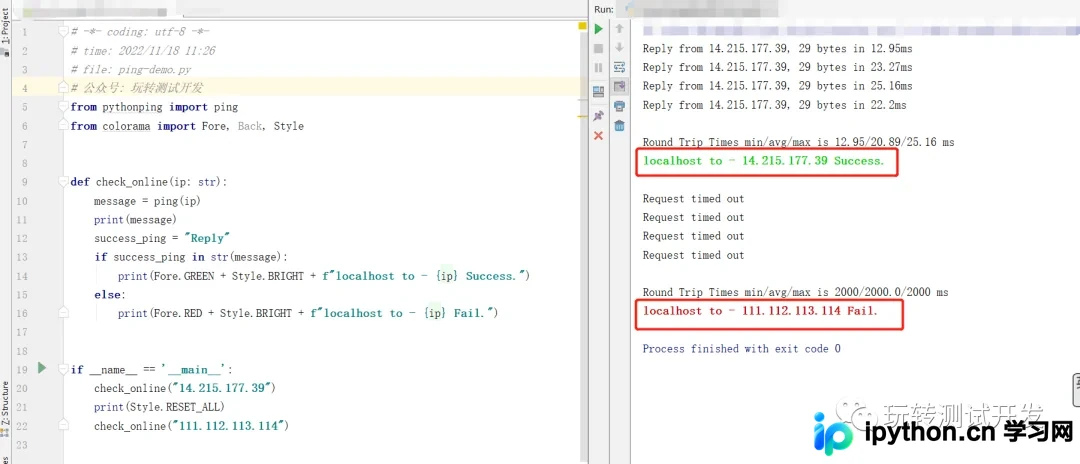This screenshot has height=464, width=1080.
Task: Click the fold marker ending comments on line 4
Action: 63,88
